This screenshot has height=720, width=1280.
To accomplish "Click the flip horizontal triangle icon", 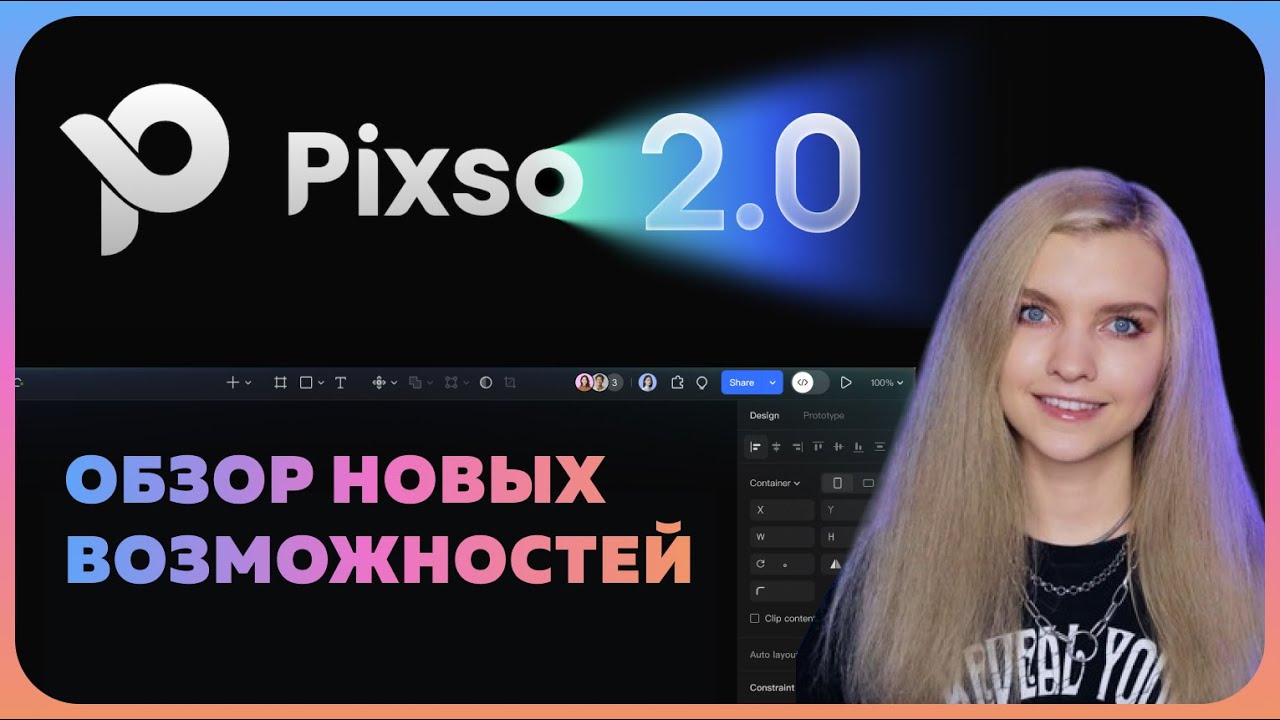I will pyautogui.click(x=836, y=564).
